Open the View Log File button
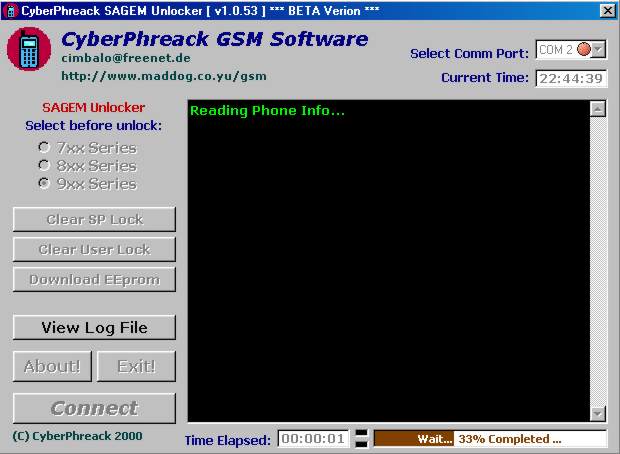This screenshot has height=454, width=620. click(94, 327)
